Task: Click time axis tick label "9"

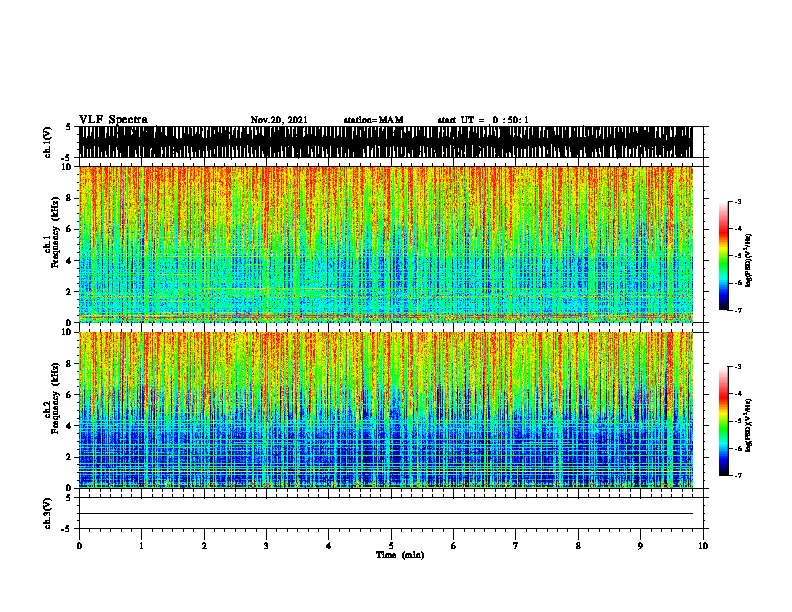Action: 640,546
